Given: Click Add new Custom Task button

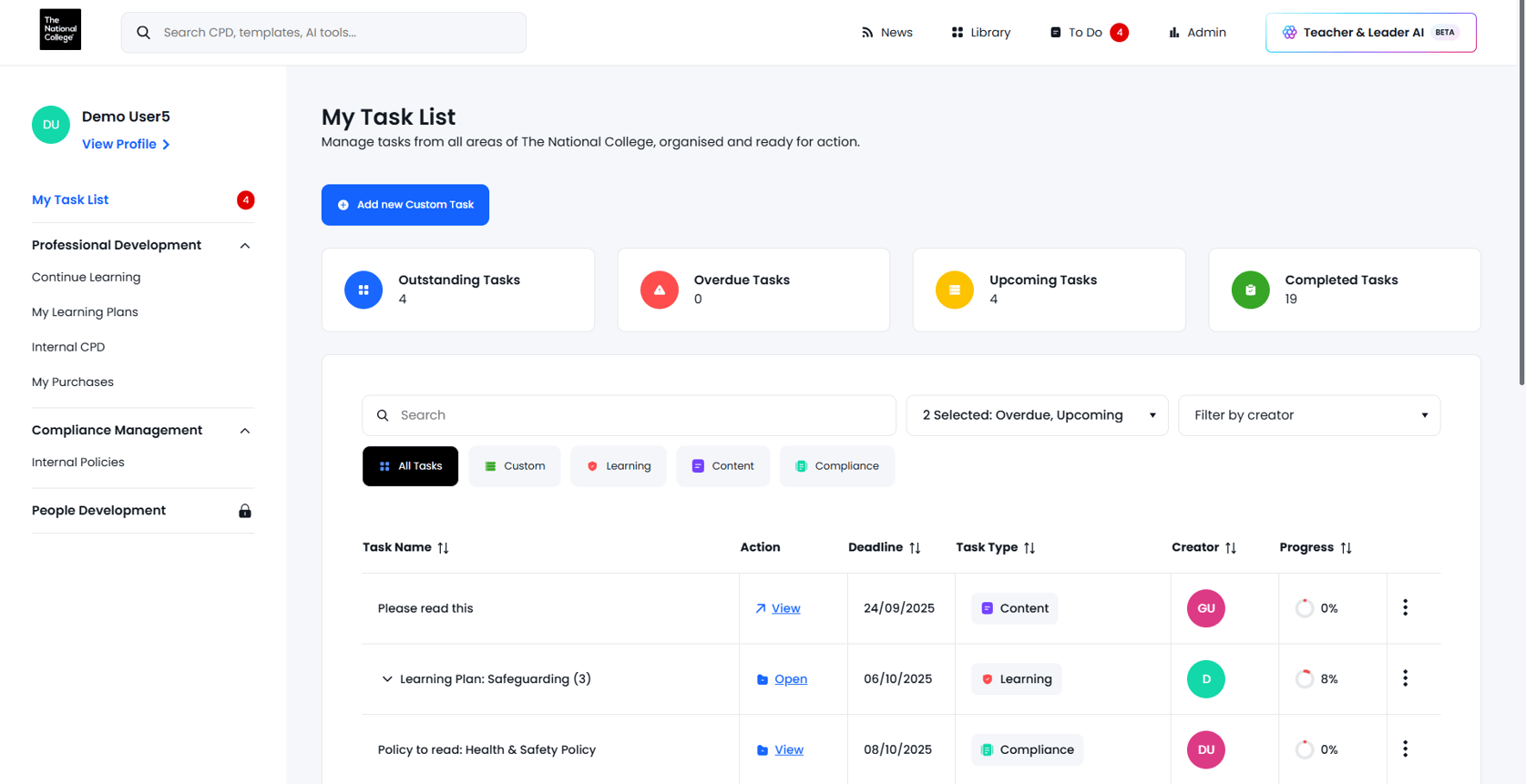Looking at the screenshot, I should [405, 205].
